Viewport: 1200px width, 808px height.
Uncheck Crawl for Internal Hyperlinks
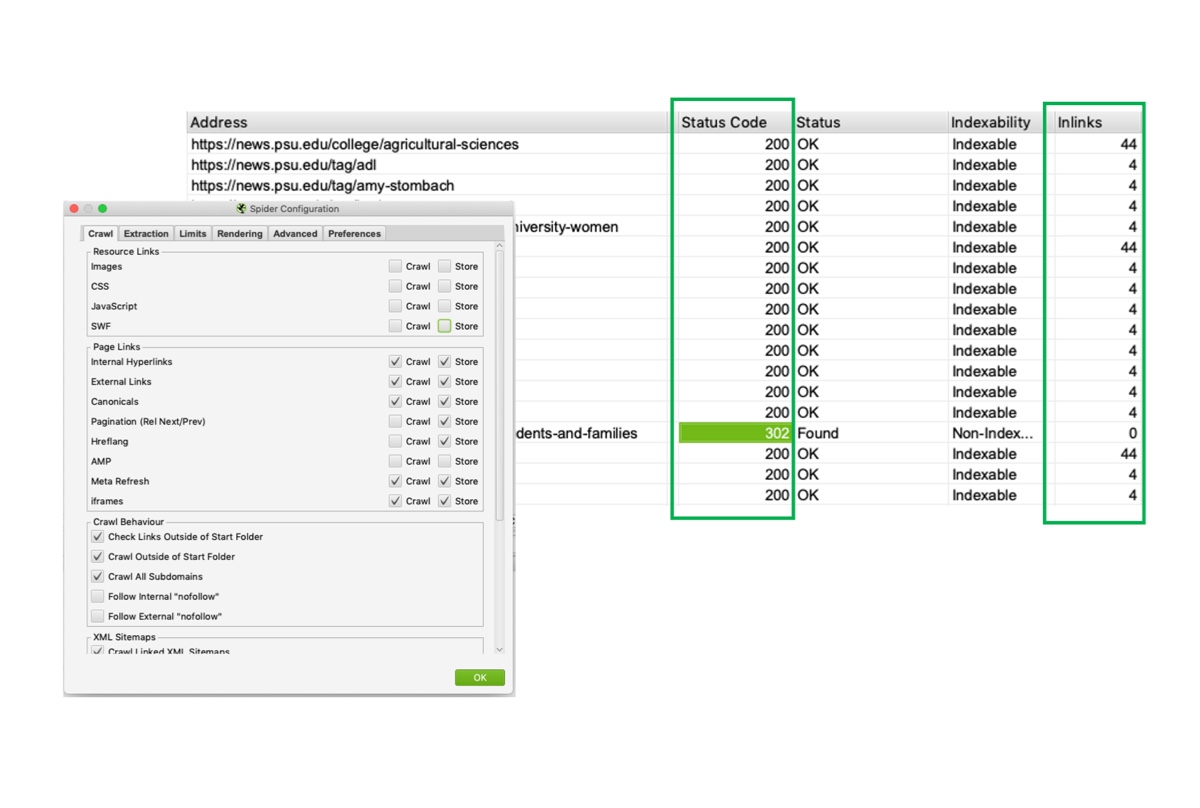coord(396,362)
